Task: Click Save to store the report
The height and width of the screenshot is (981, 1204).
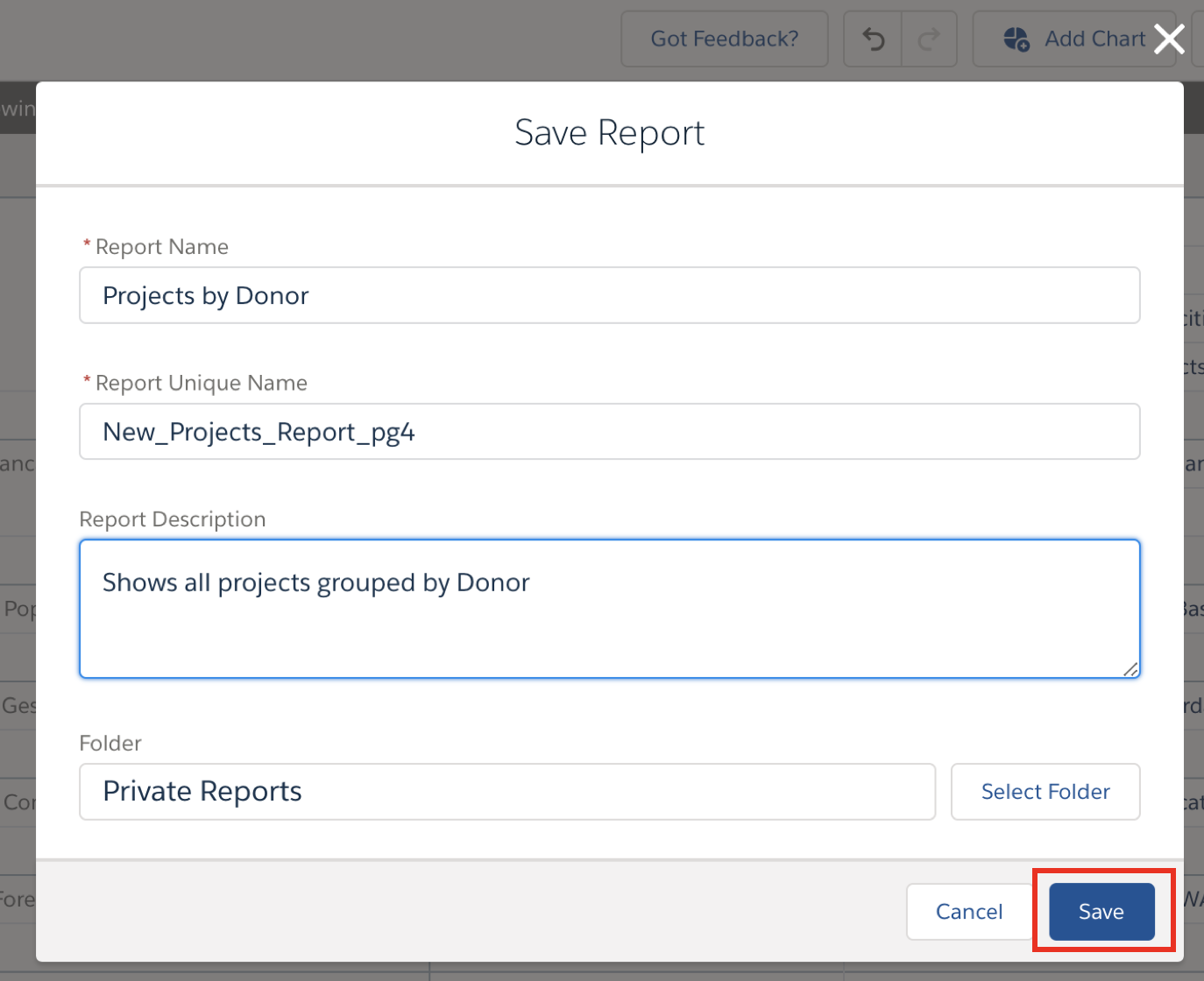Action: pyautogui.click(x=1101, y=912)
